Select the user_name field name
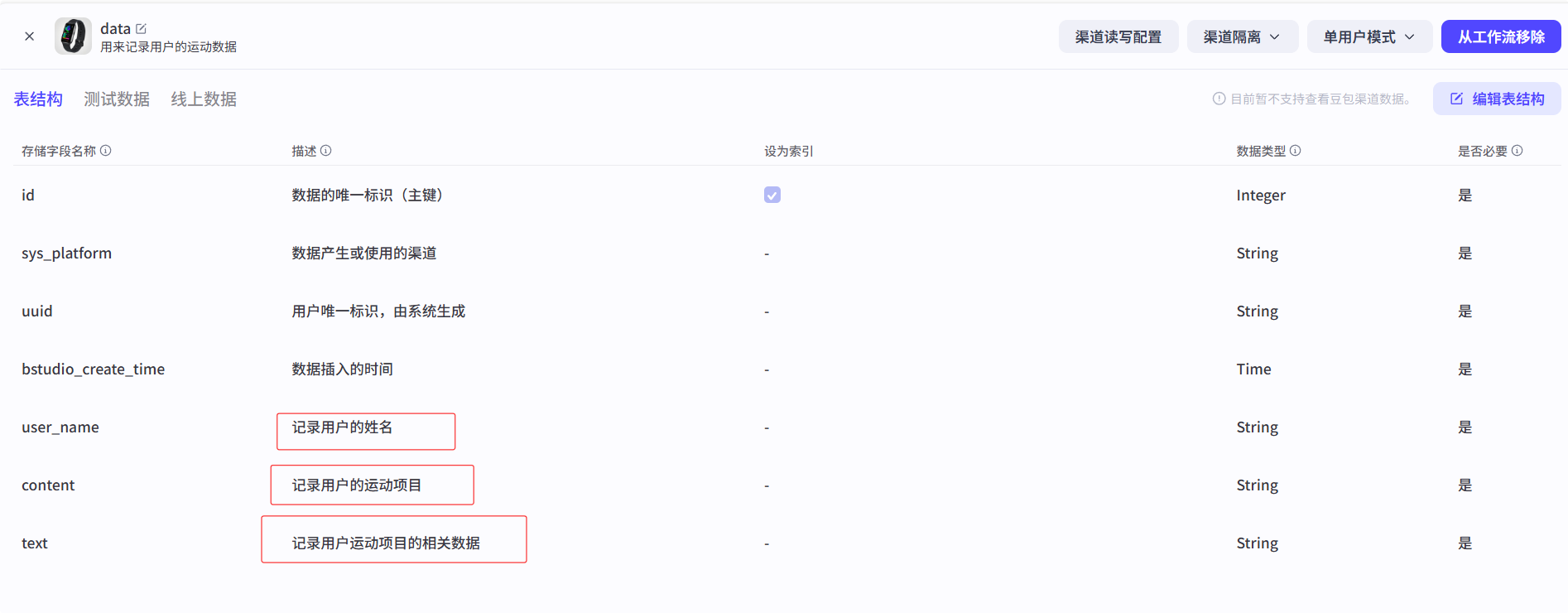Image resolution: width=1568 pixels, height=613 pixels. tap(60, 427)
